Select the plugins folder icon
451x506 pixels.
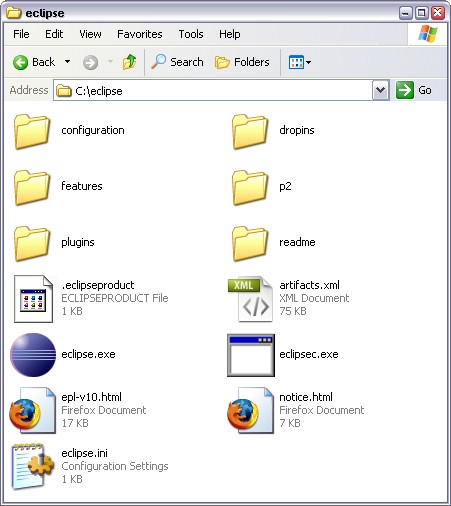pyautogui.click(x=32, y=243)
